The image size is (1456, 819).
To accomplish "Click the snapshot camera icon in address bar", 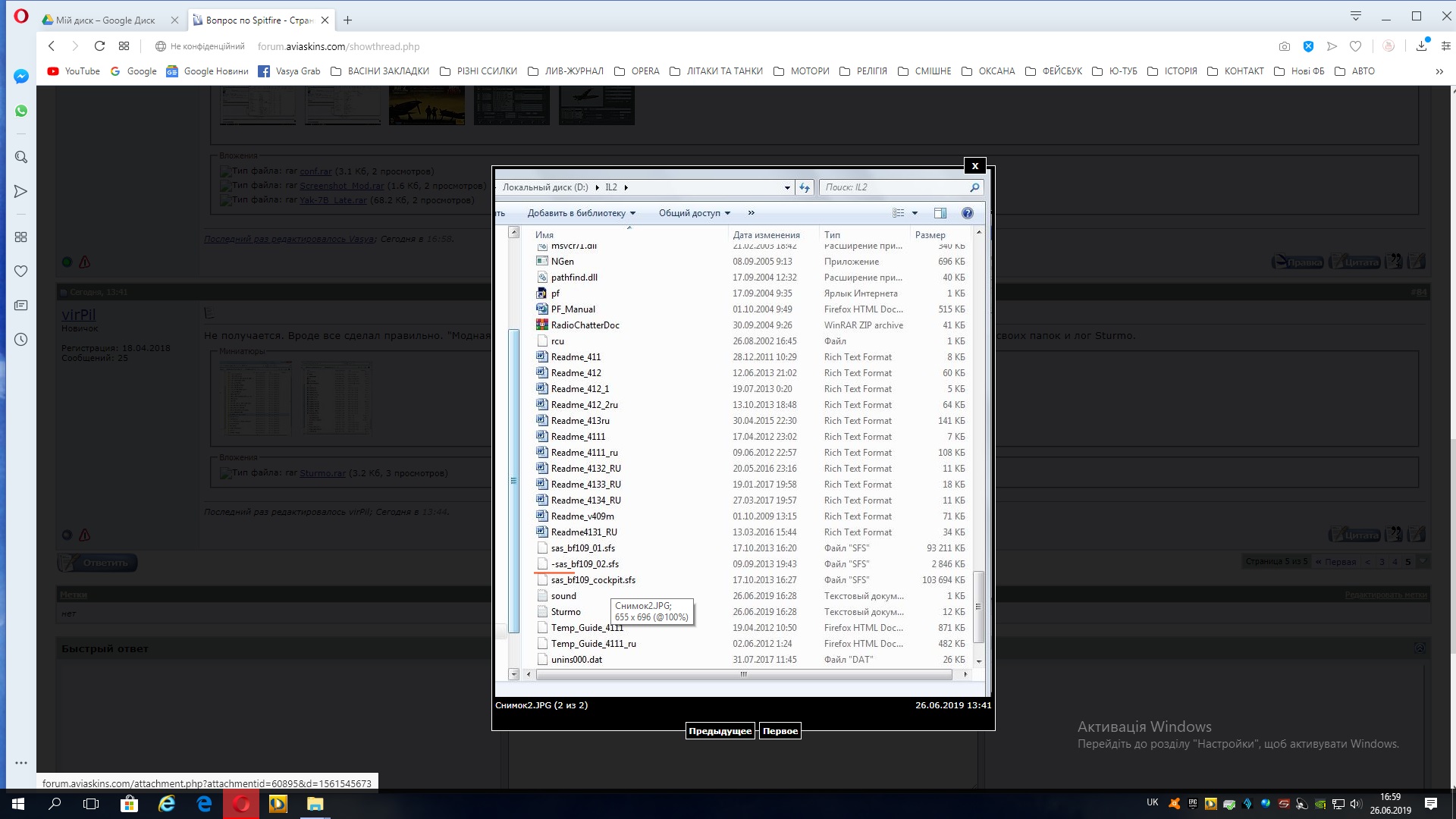I will [1284, 46].
